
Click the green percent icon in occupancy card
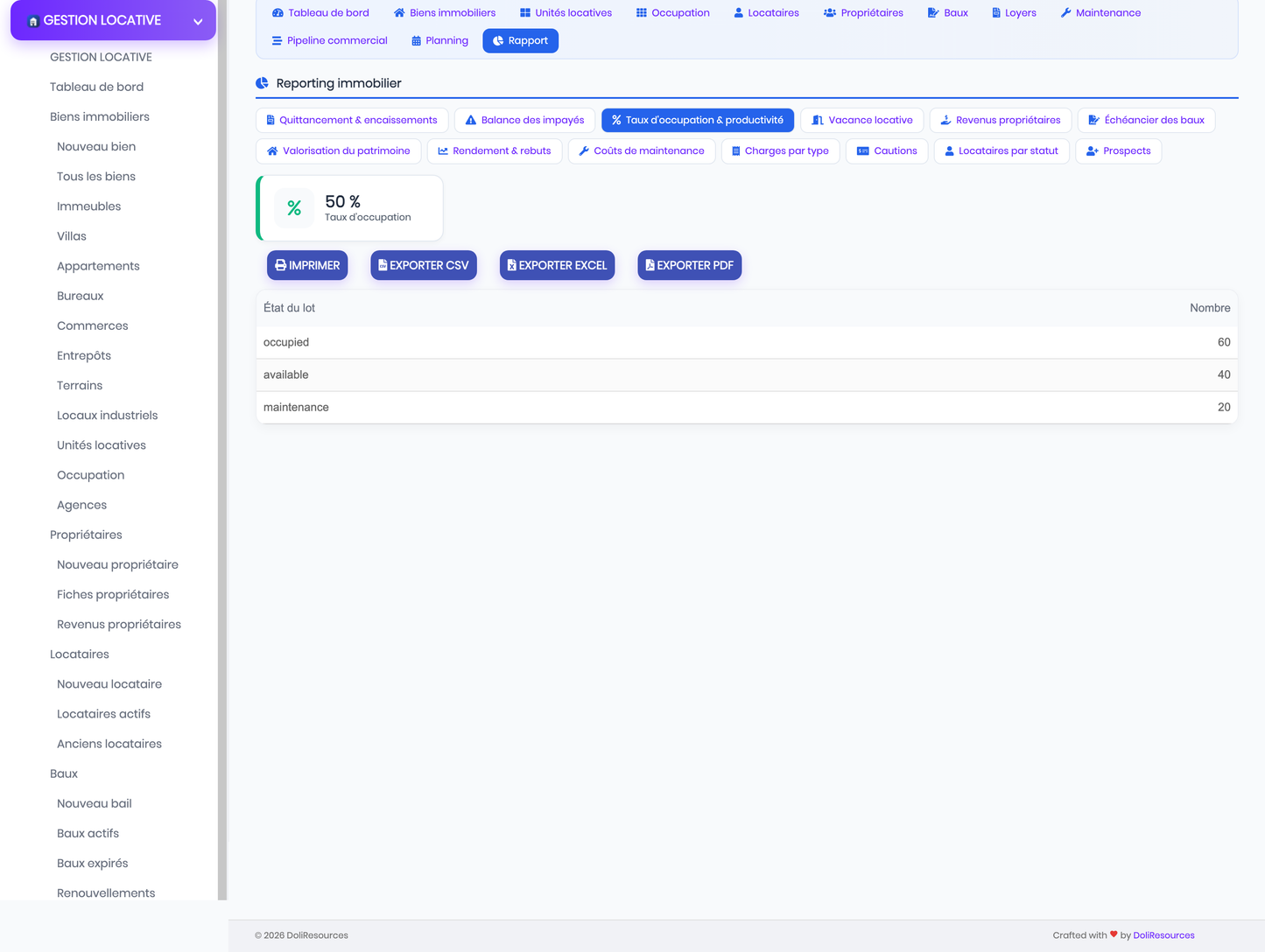[x=294, y=208]
